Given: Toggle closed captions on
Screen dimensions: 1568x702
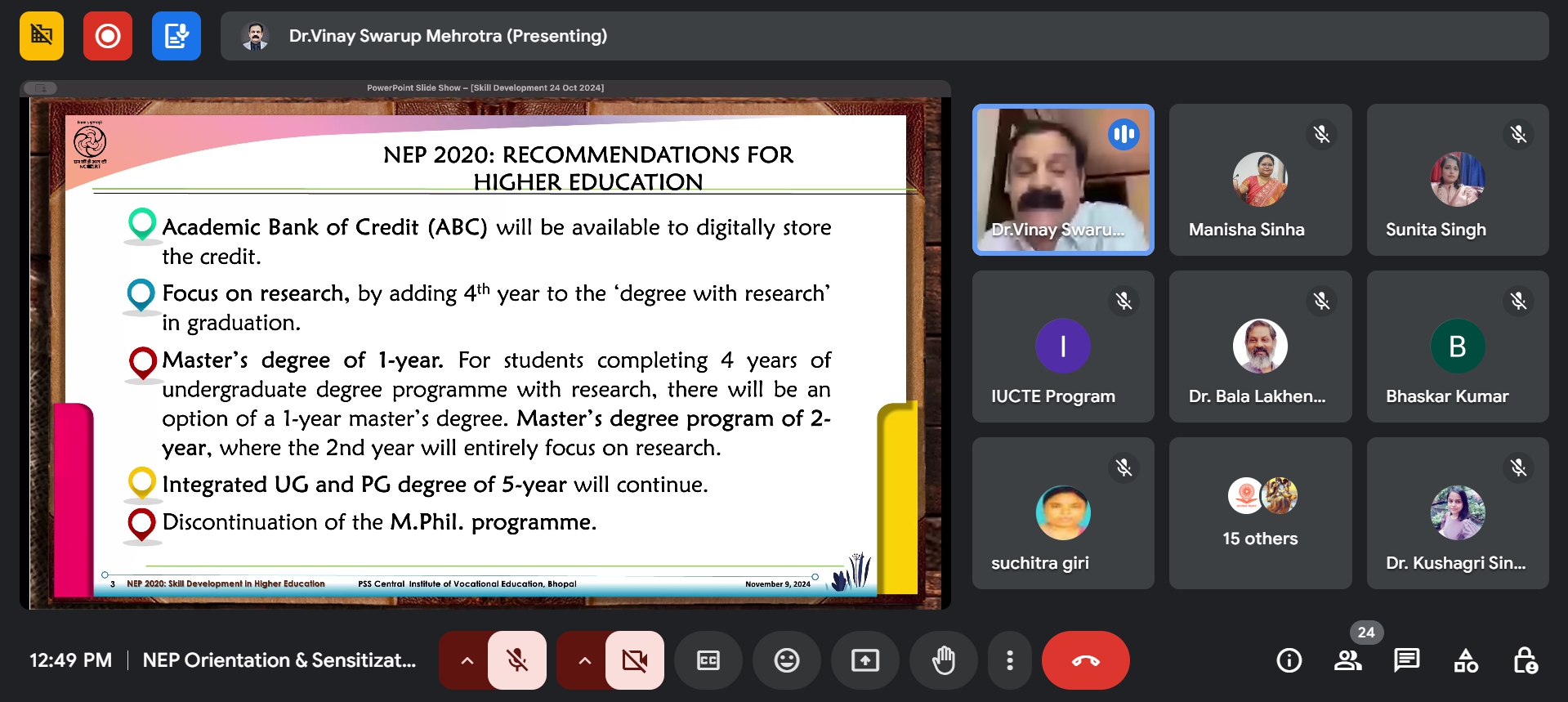Looking at the screenshot, I should tap(708, 660).
